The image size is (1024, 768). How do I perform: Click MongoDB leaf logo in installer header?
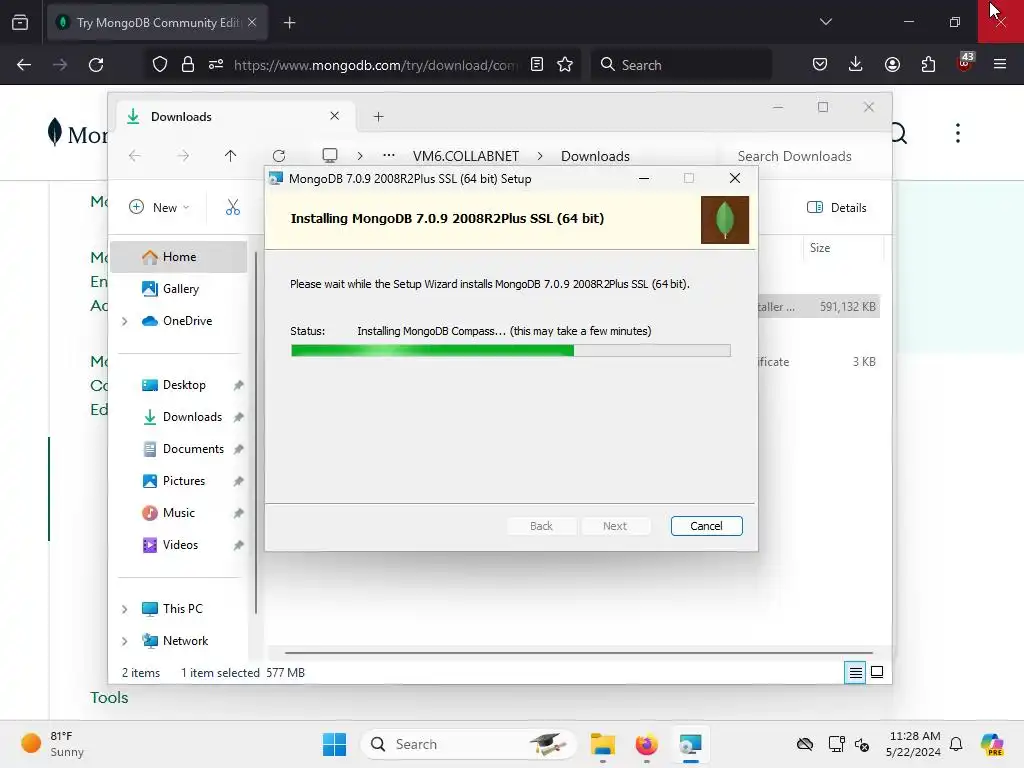pyautogui.click(x=724, y=219)
